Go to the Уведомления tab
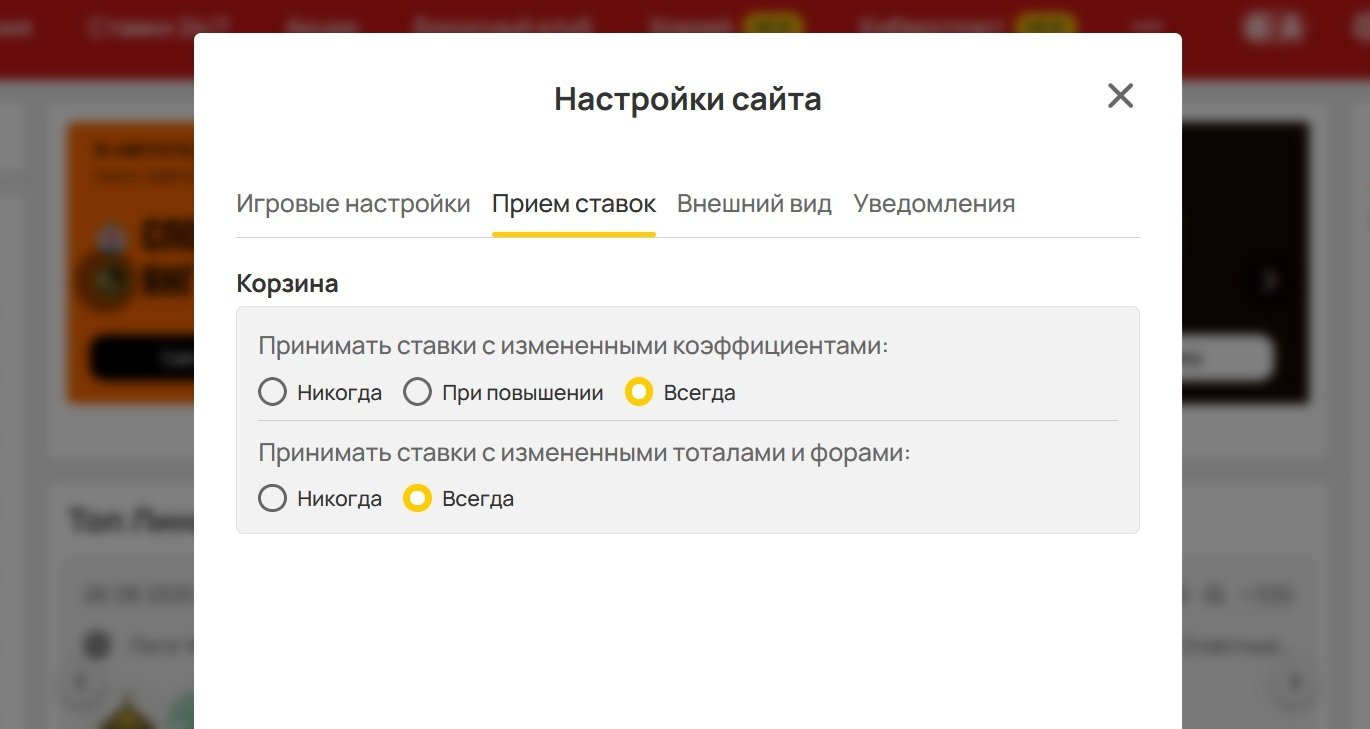 coord(934,204)
